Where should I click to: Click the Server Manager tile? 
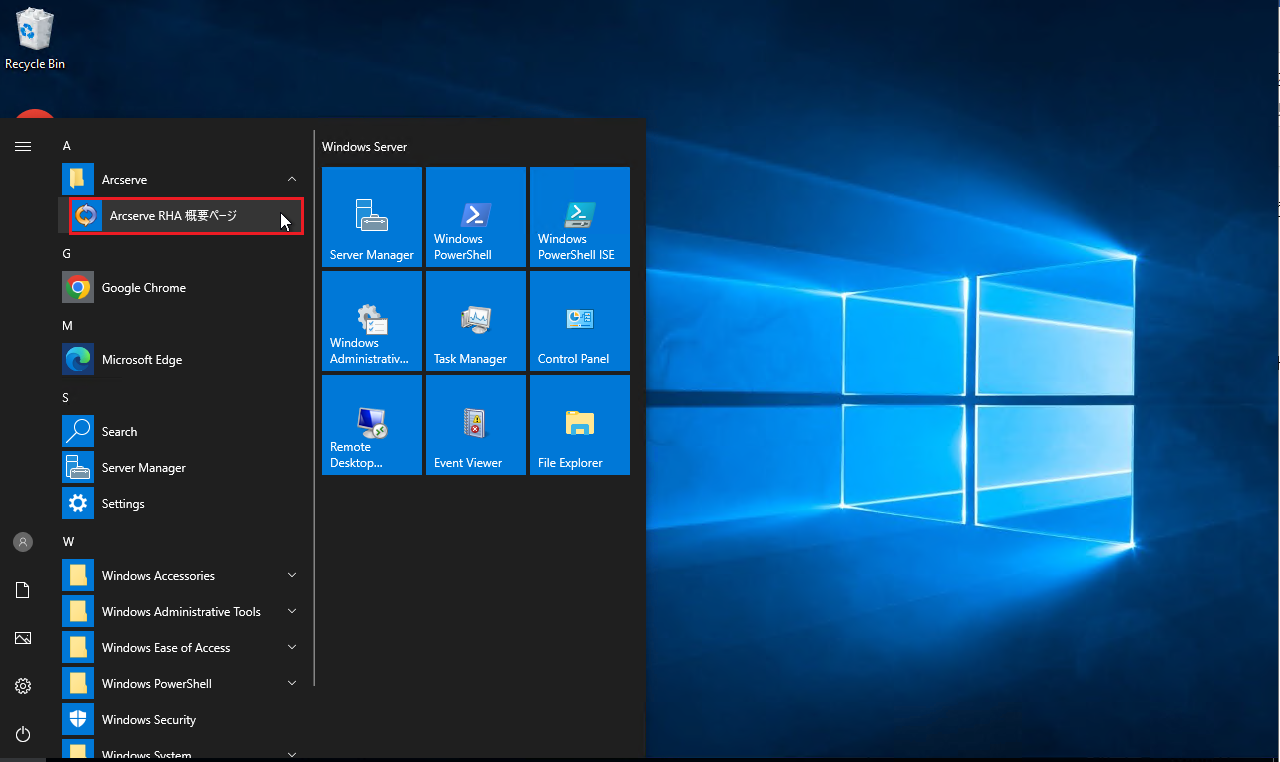coord(372,217)
